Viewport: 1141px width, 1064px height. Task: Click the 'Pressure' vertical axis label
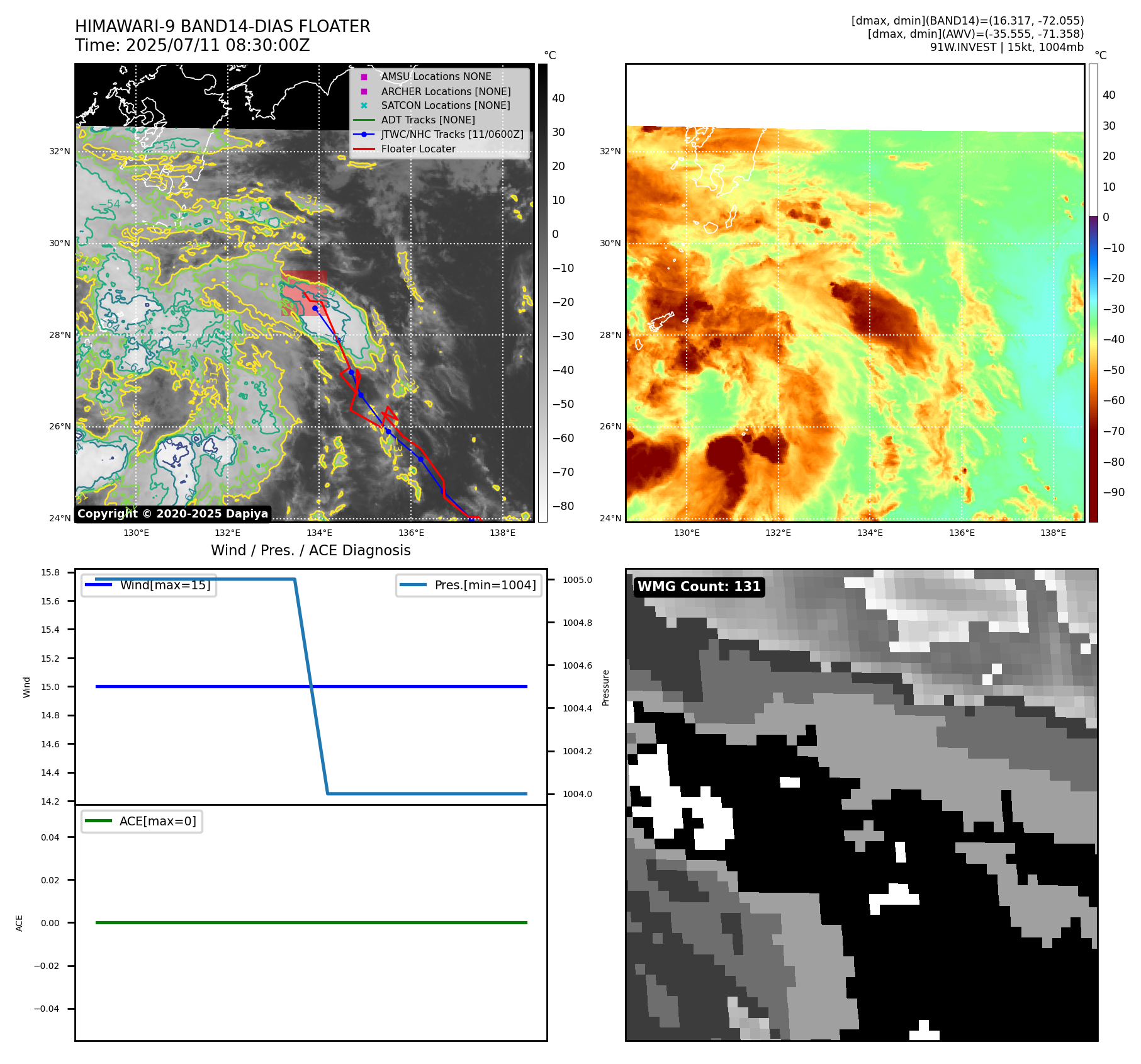(x=605, y=688)
